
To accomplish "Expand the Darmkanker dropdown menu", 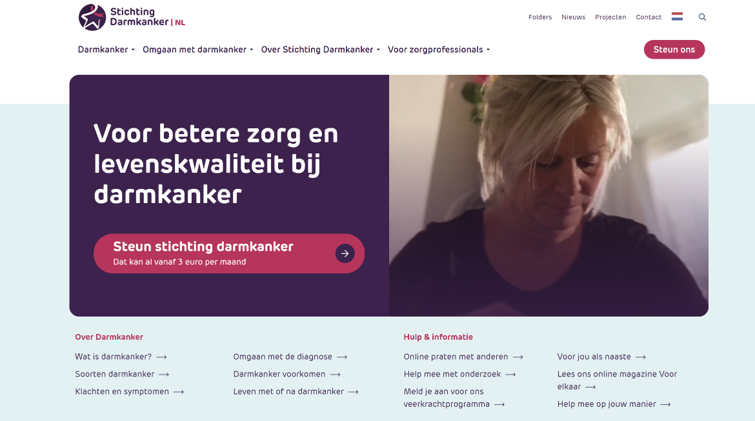I will tap(106, 50).
